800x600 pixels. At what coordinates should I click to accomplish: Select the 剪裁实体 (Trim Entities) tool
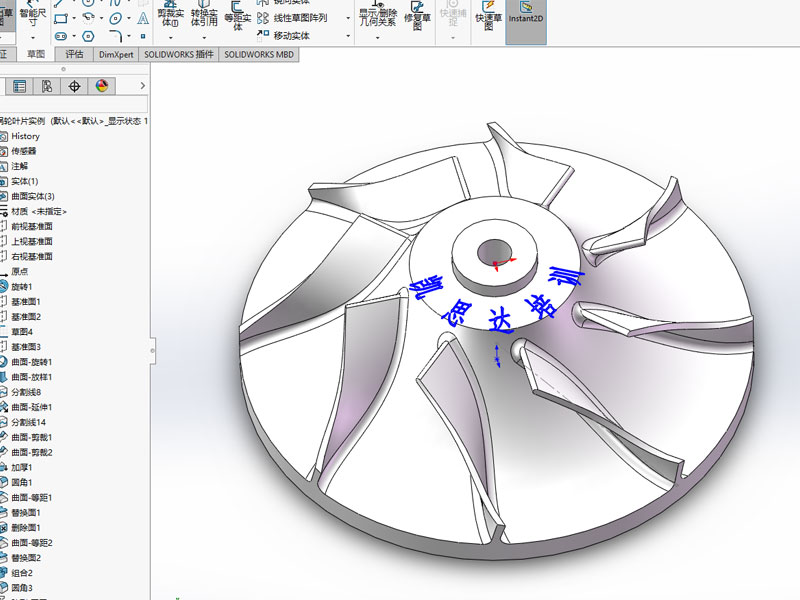click(171, 16)
